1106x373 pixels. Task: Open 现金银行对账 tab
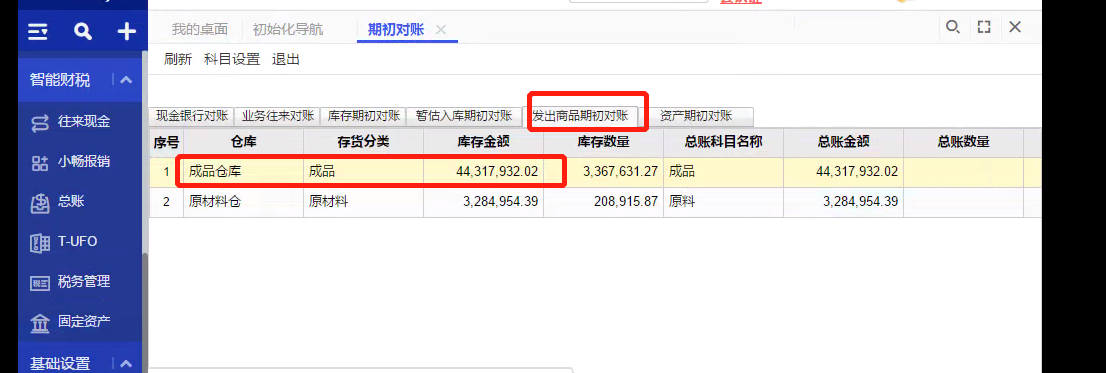(x=191, y=116)
